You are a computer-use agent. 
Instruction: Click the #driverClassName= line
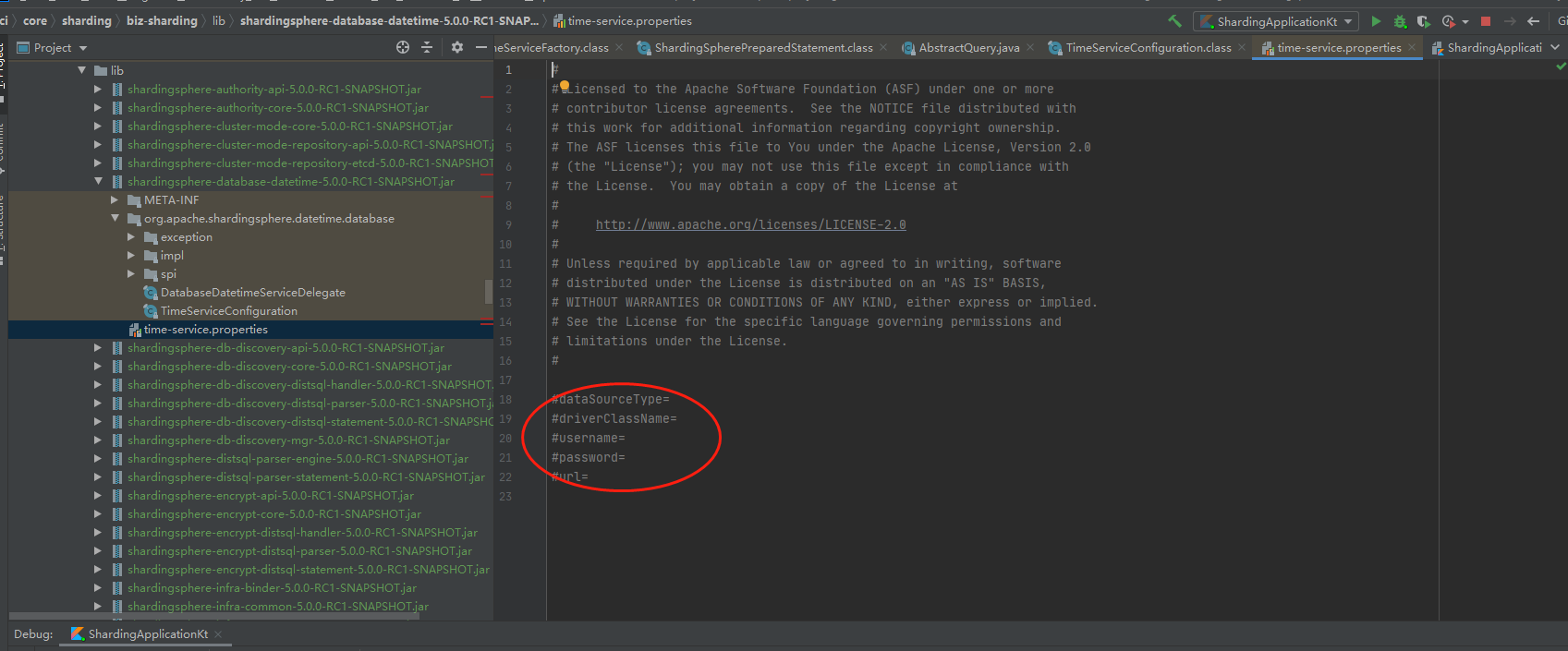(x=614, y=418)
